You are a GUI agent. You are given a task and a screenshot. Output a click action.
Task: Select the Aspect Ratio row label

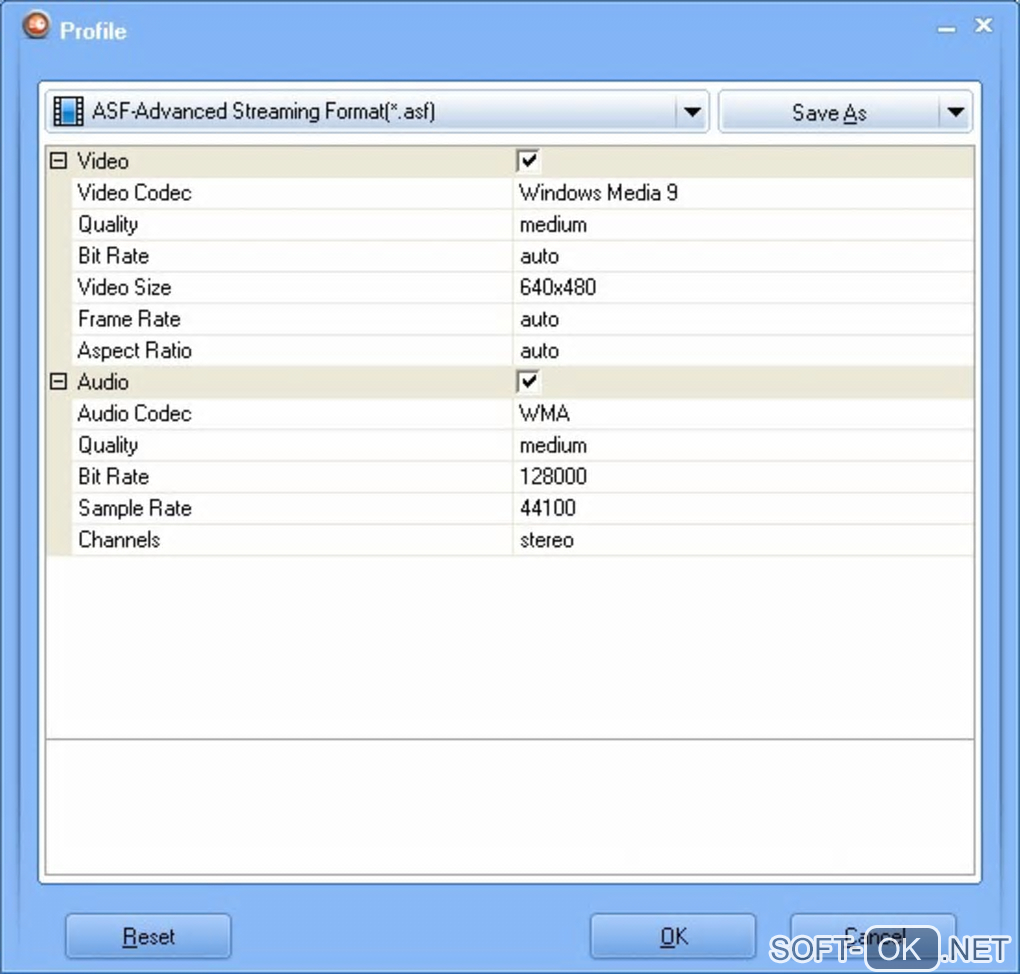[135, 351]
